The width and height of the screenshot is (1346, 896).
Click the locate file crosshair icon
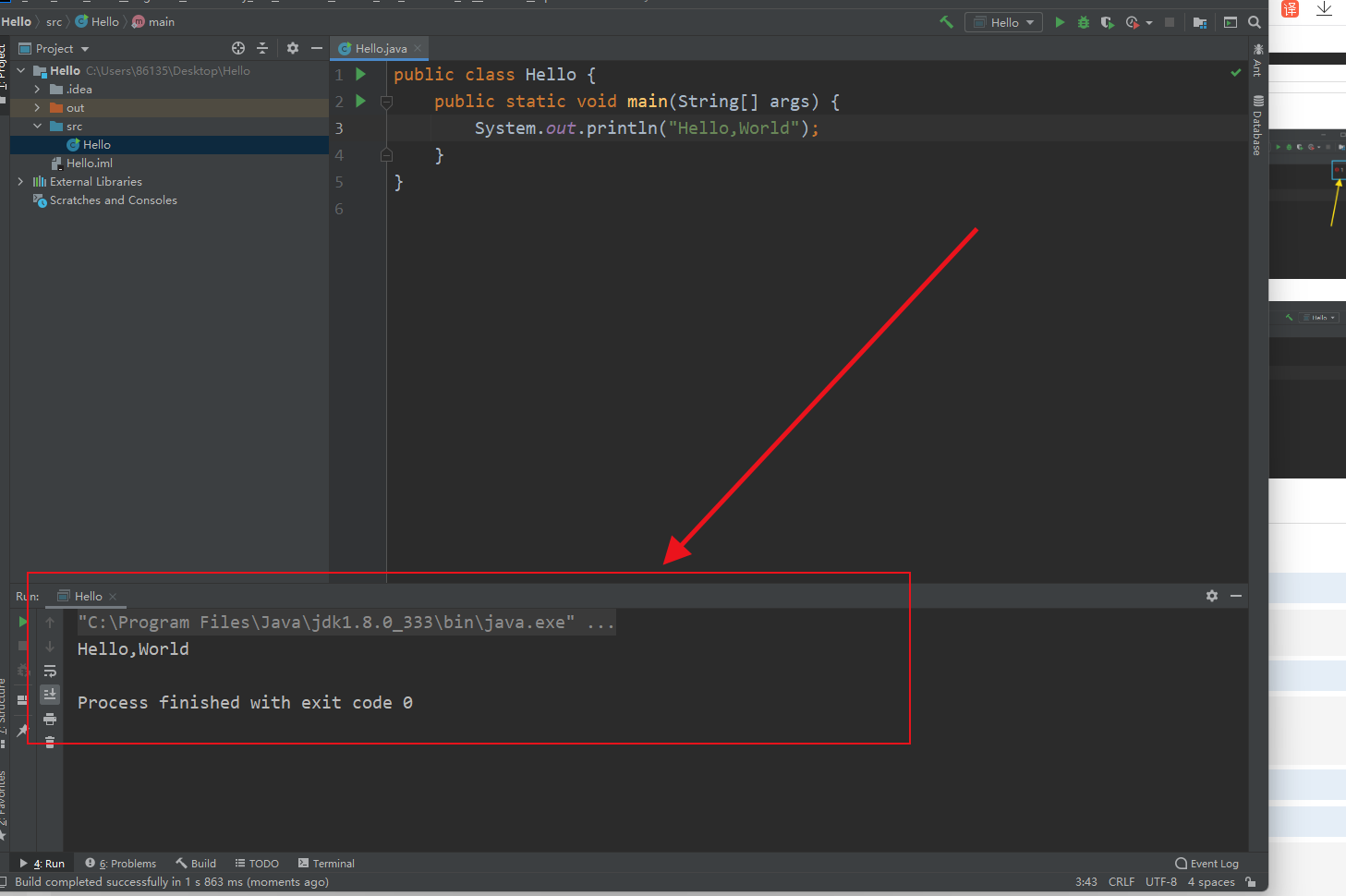[238, 48]
